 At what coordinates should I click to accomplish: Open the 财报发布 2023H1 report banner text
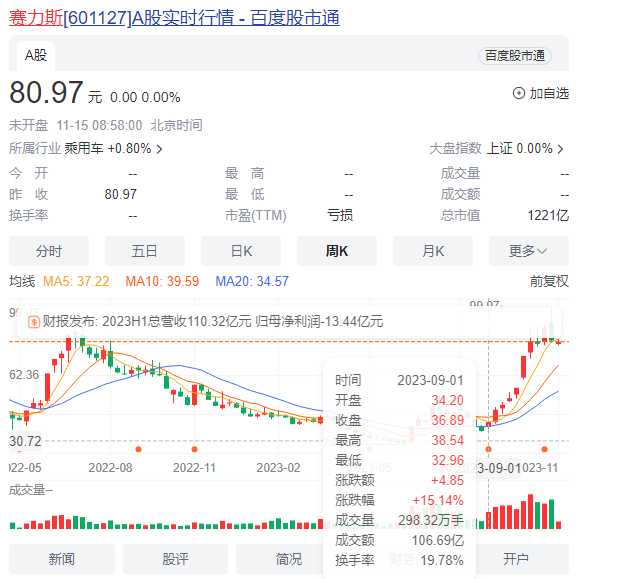point(213,322)
